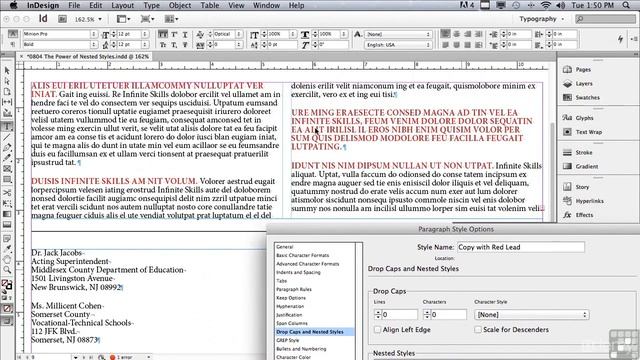Image resolution: width=640 pixels, height=360 pixels.
Task: Open the Stroke panel
Action: pyautogui.click(x=578, y=152)
